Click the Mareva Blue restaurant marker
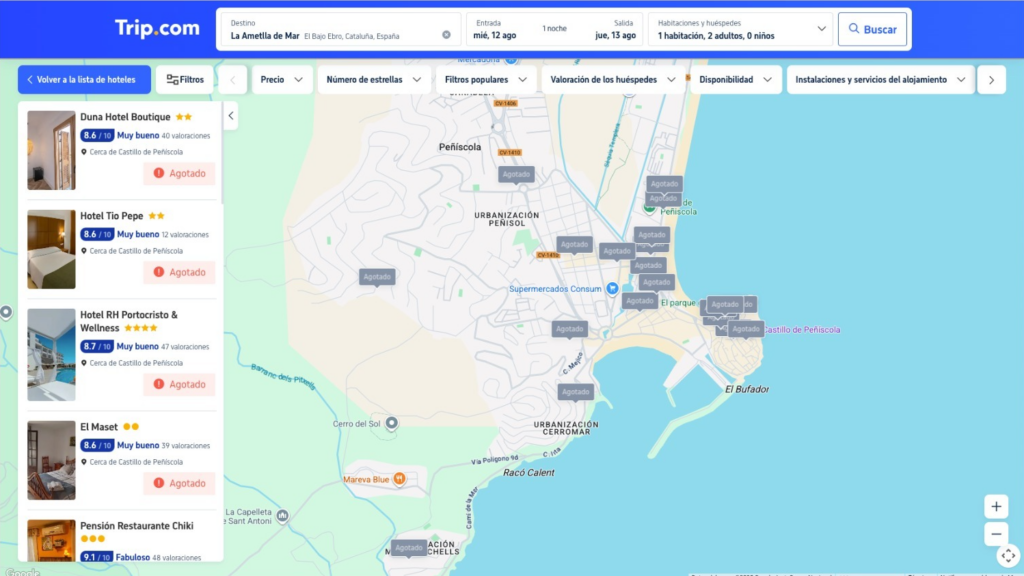This screenshot has width=1024, height=576. (x=399, y=479)
